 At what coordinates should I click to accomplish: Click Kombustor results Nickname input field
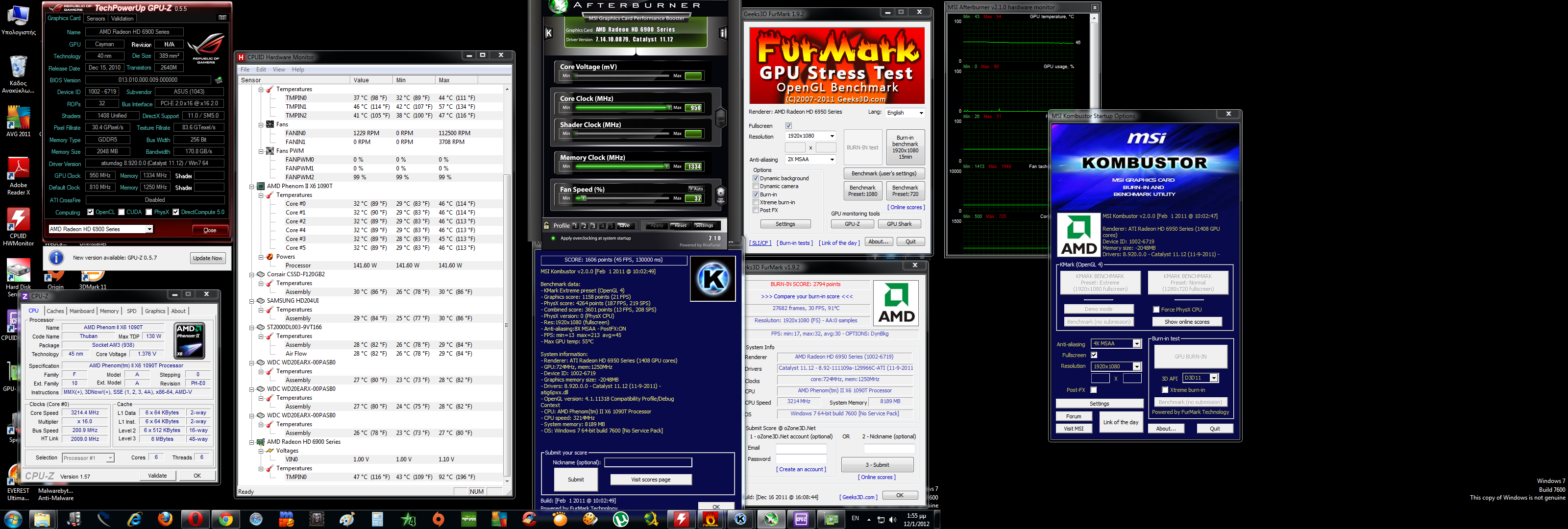[648, 463]
